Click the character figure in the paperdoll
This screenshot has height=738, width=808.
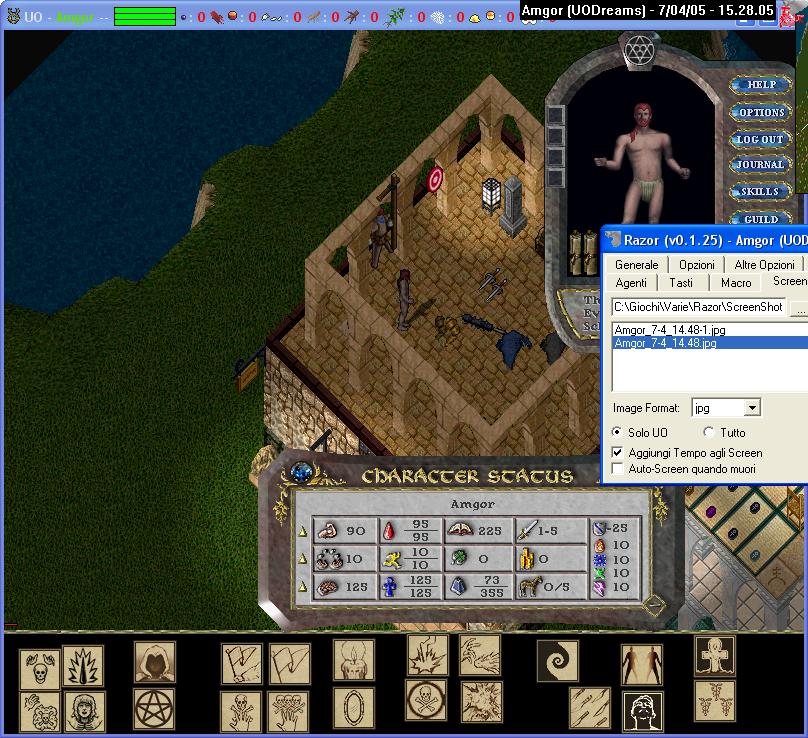(642, 162)
